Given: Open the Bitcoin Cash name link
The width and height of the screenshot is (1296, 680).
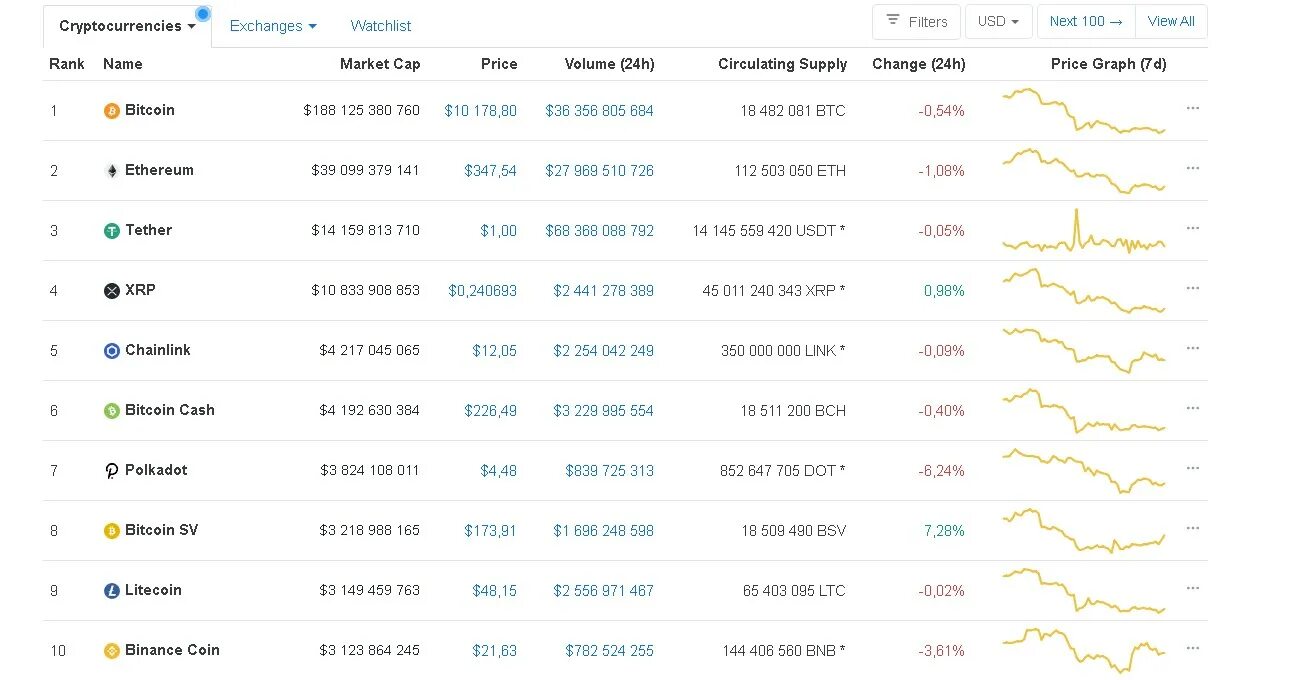Looking at the screenshot, I should (170, 410).
